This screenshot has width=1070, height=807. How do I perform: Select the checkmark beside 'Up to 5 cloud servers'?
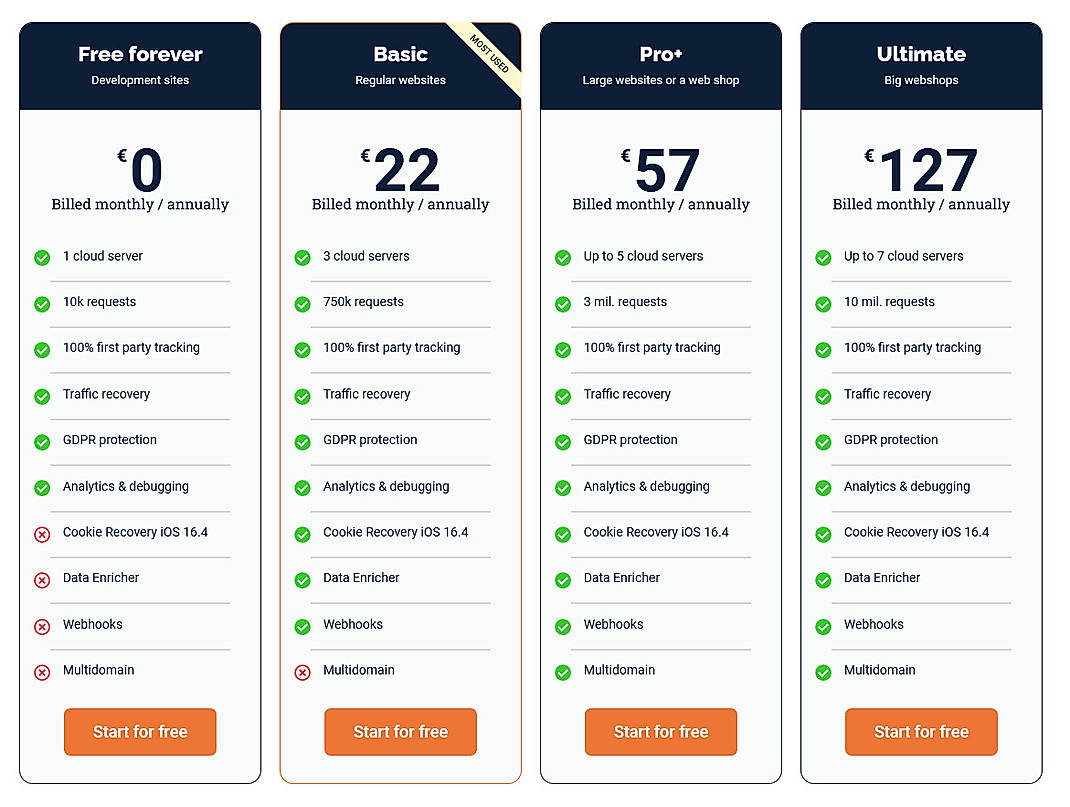562,257
